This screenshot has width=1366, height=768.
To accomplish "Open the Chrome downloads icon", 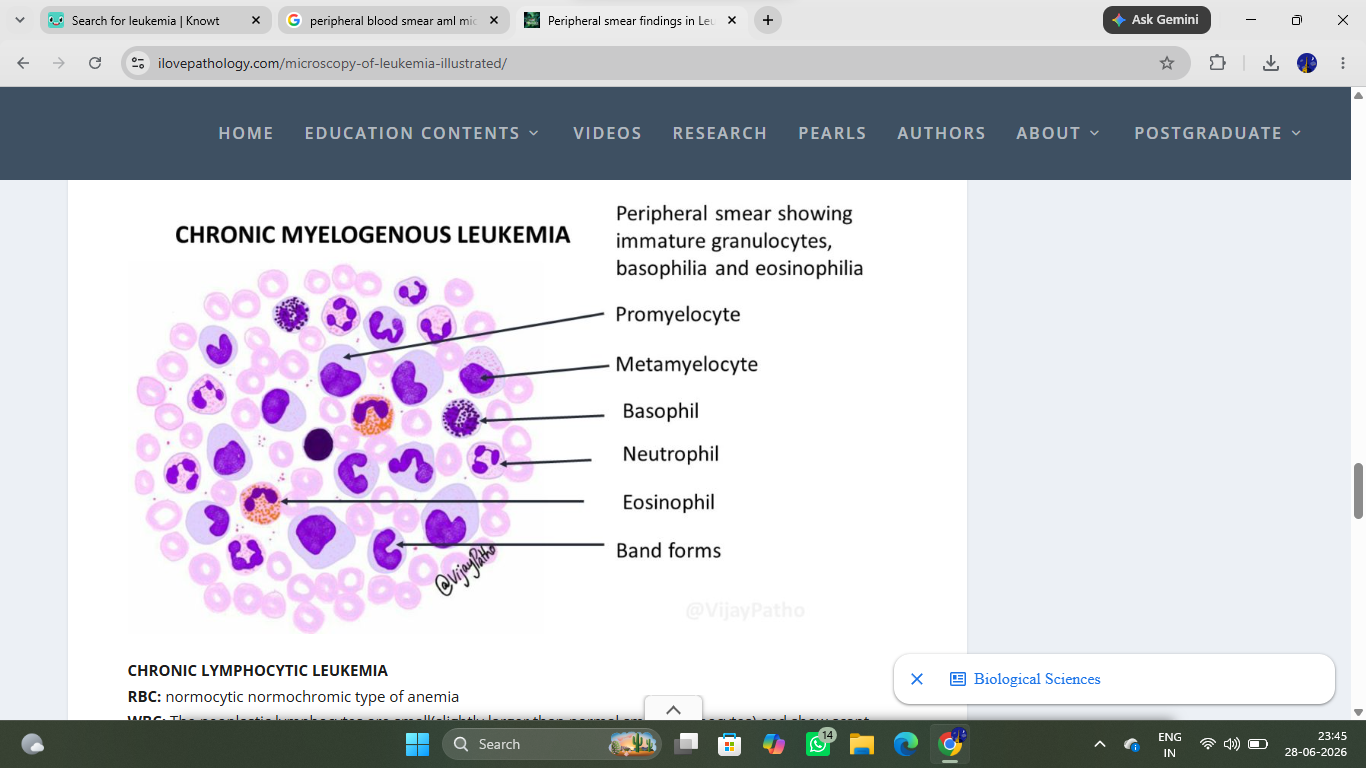I will [x=1271, y=63].
